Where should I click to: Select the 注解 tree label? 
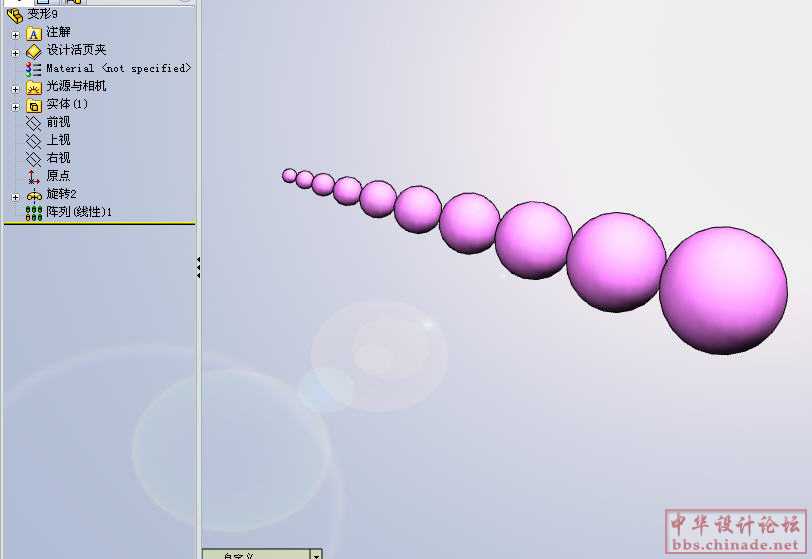point(58,32)
